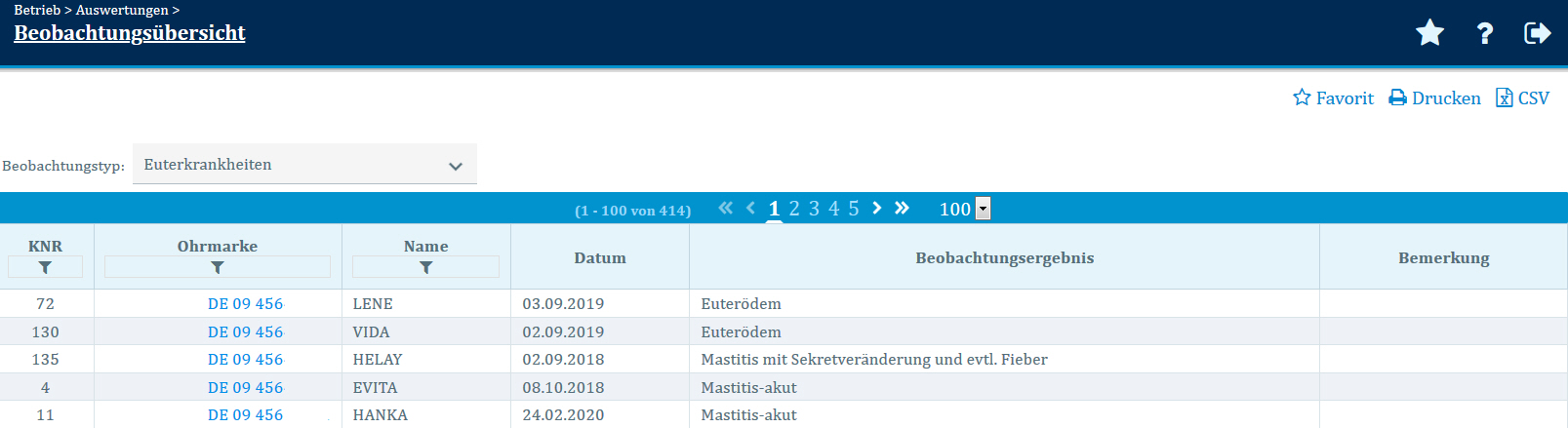Viewport: 1568px width, 428px height.
Task: Open the KNR column filter
Action: tap(45, 267)
